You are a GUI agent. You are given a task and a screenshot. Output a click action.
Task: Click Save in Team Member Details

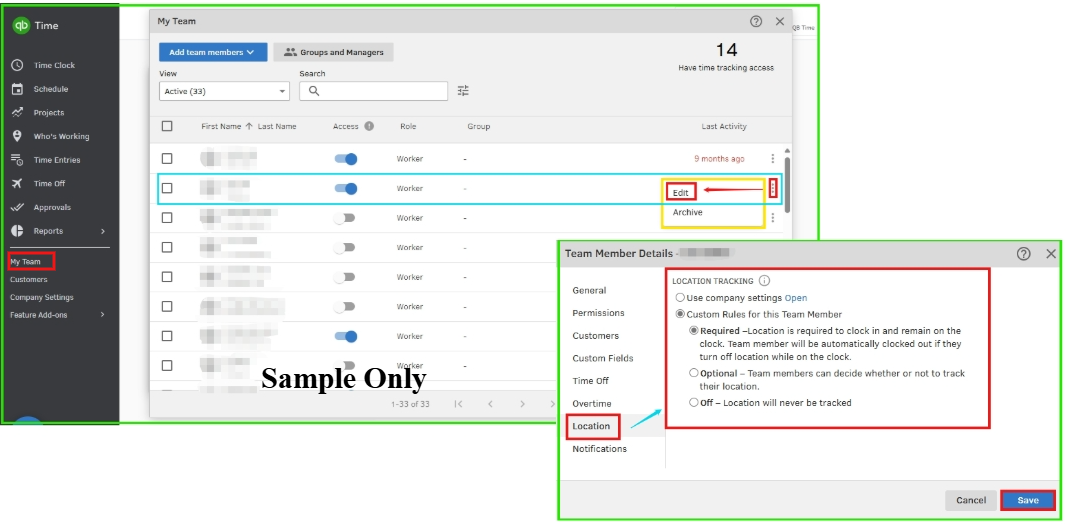(x=1028, y=500)
